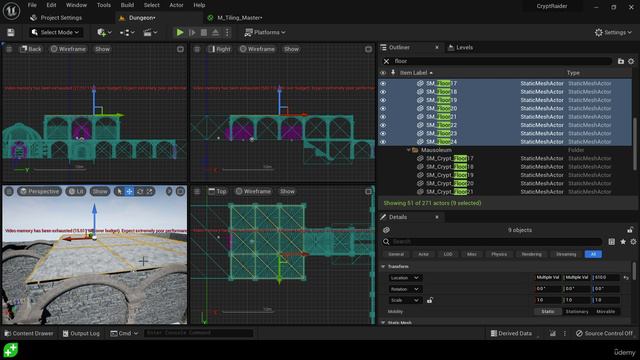Viewport: 640px width, 360px height.
Task: Toggle visibility of SM_Floor19
Action: click(383, 100)
